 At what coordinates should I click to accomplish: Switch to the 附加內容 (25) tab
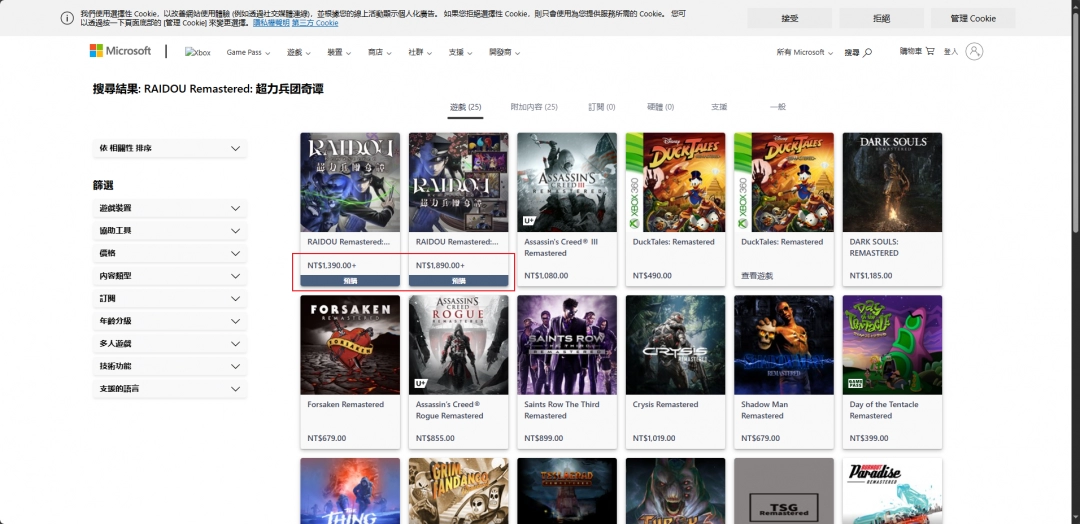point(533,107)
